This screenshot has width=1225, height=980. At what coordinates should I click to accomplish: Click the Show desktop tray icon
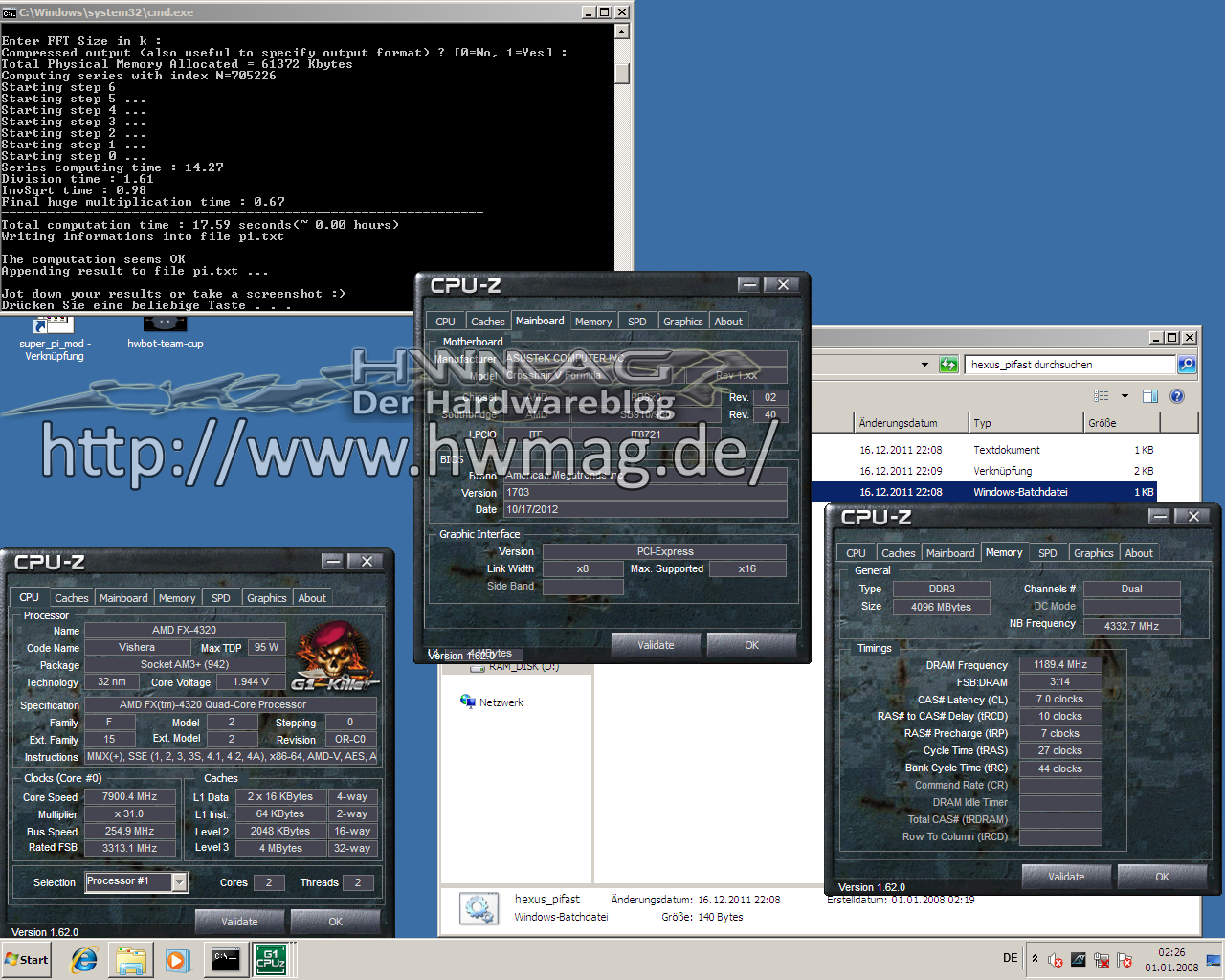(x=1214, y=960)
